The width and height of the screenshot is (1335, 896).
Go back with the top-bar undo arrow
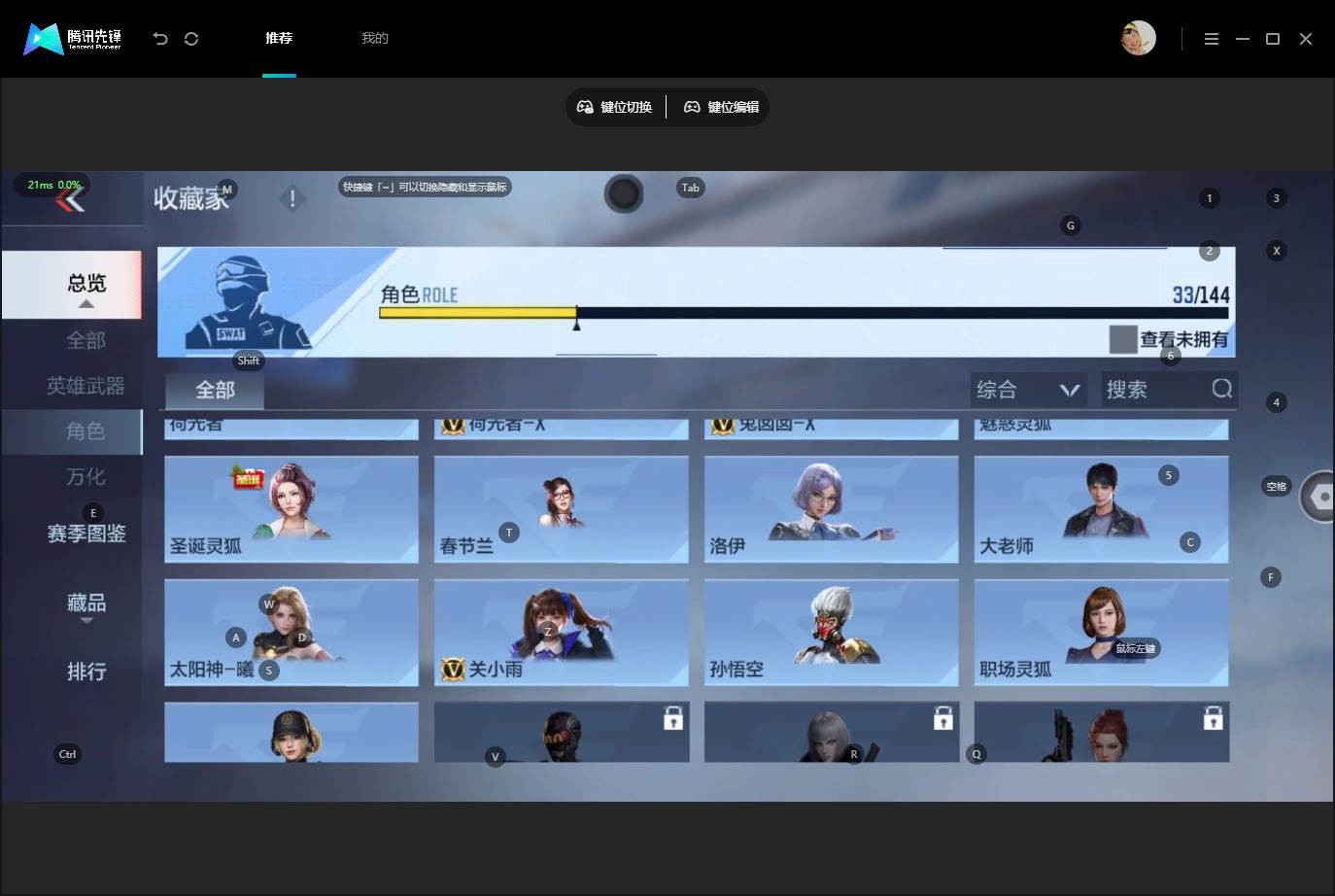pyautogui.click(x=160, y=39)
